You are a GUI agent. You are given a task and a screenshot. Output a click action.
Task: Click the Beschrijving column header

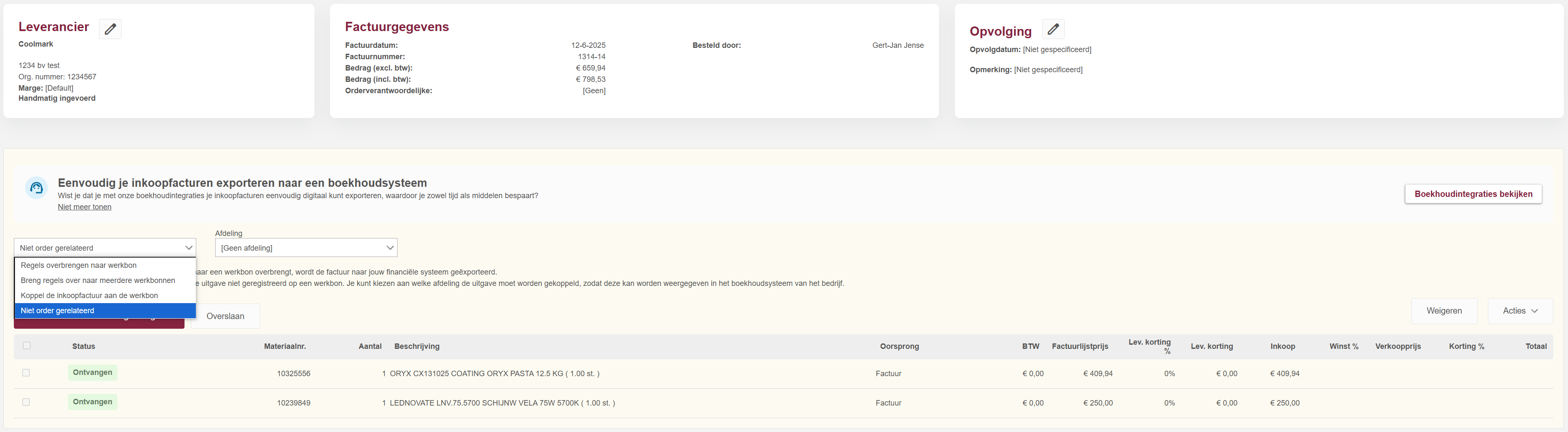(x=417, y=346)
